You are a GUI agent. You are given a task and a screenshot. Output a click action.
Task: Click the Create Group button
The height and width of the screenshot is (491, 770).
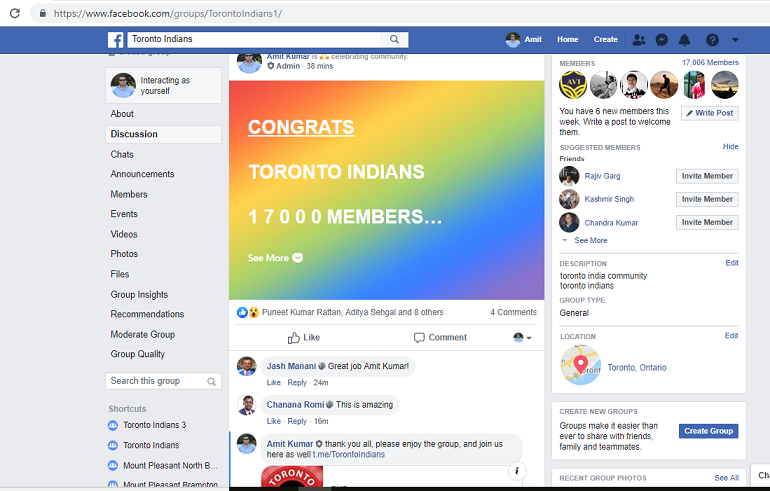pos(708,431)
